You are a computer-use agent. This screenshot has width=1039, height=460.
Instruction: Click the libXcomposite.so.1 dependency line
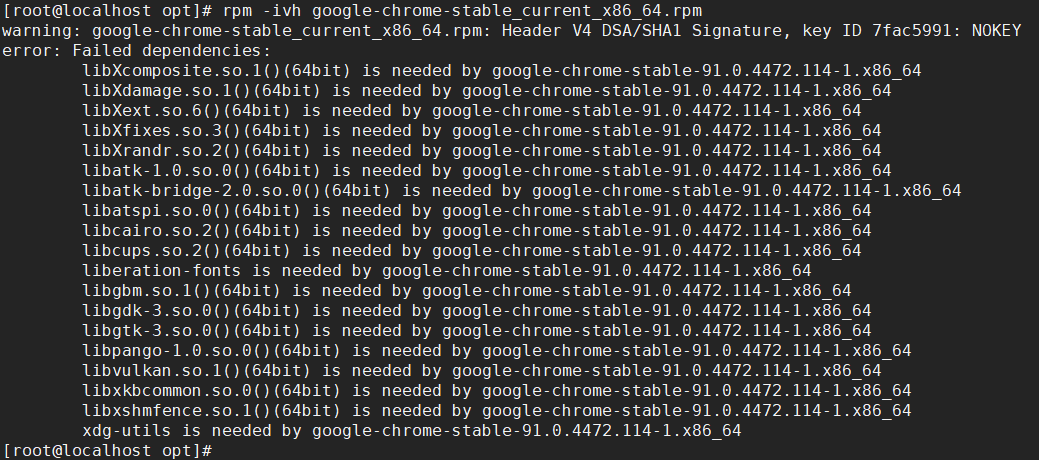pyautogui.click(x=502, y=71)
